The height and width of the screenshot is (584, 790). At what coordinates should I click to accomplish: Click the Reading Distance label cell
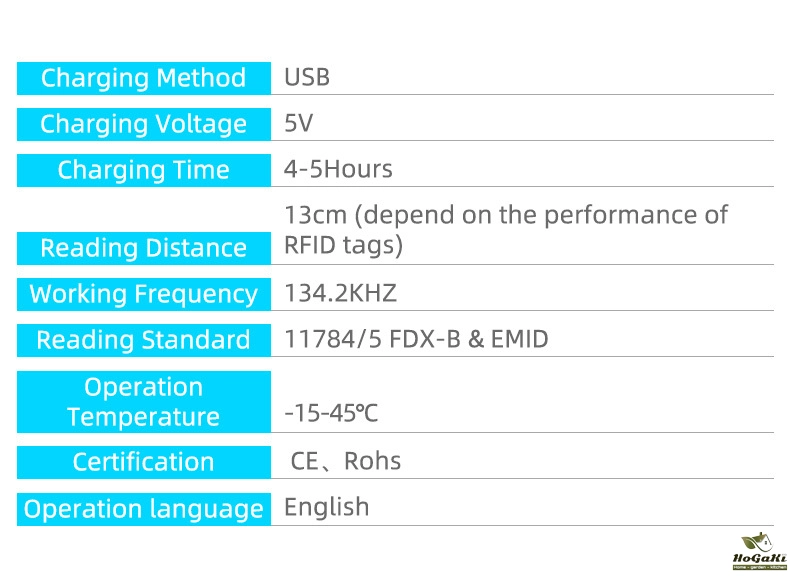coord(144,247)
